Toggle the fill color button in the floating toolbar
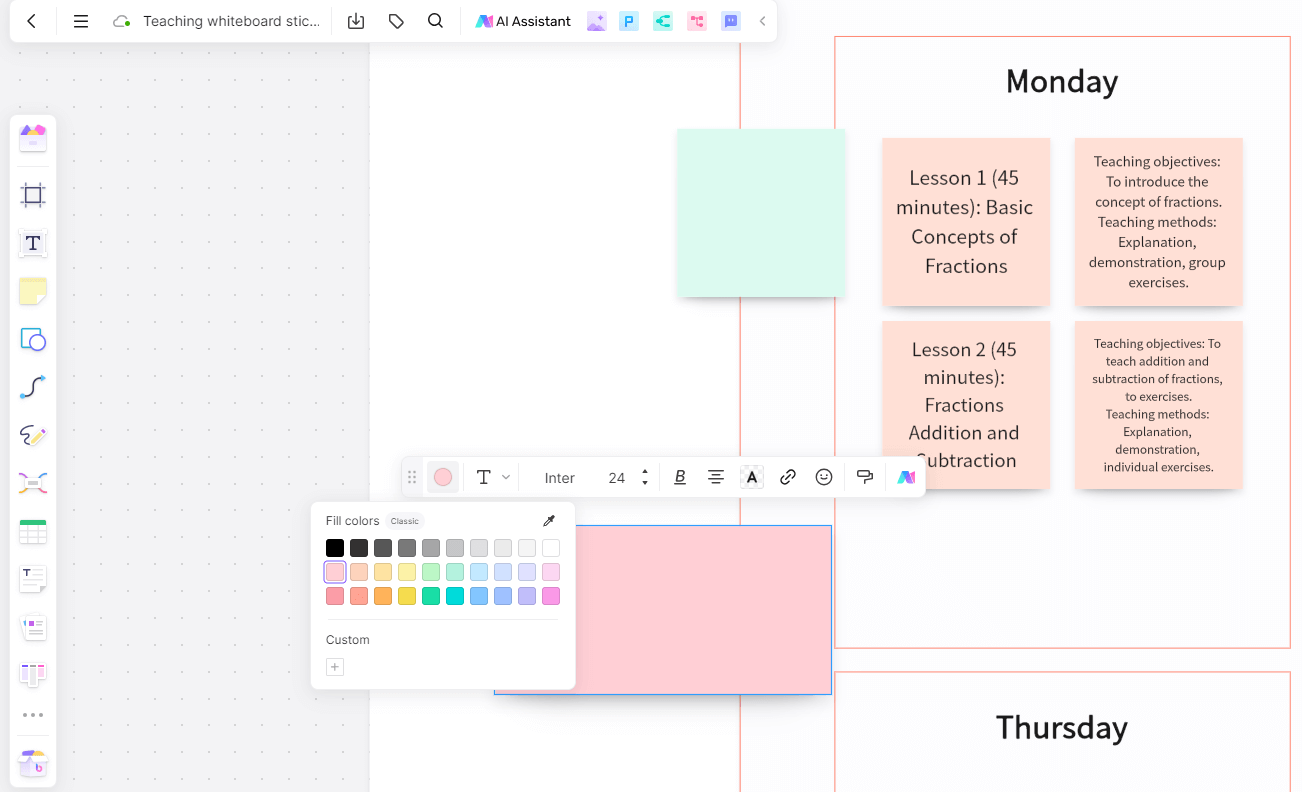The image size is (1302, 792). pyautogui.click(x=443, y=477)
